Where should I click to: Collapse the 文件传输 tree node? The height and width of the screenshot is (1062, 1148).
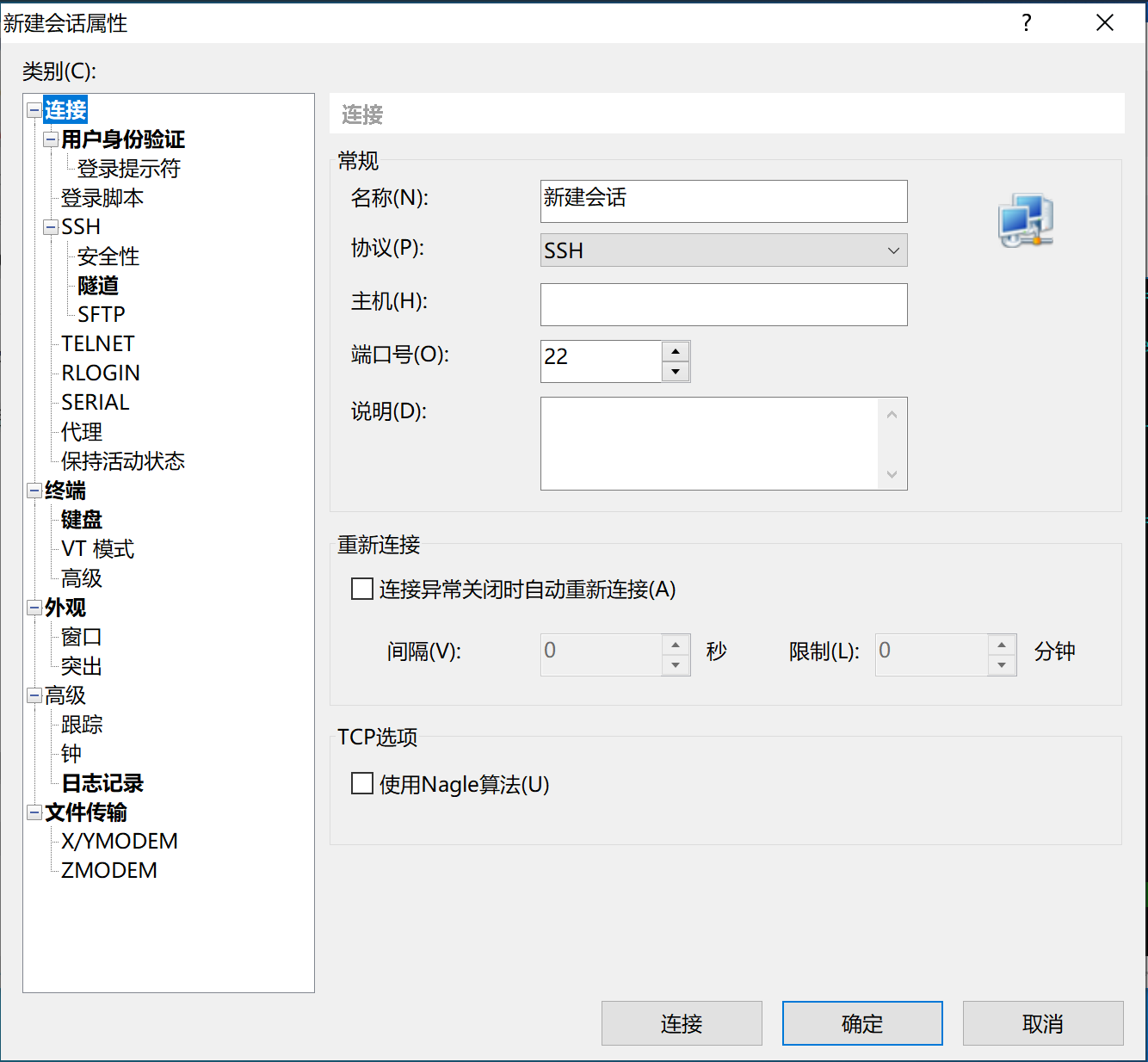(34, 812)
